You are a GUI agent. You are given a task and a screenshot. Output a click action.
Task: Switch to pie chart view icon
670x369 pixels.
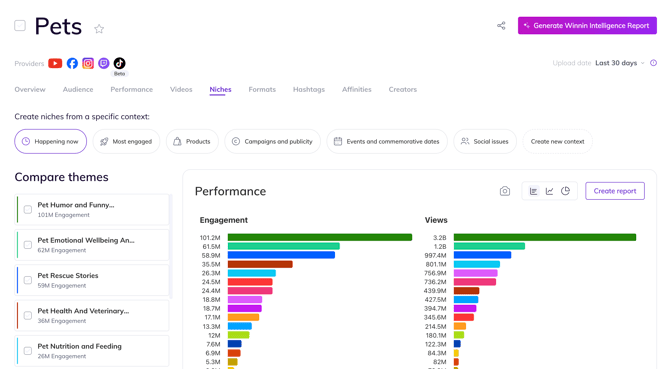pos(565,191)
